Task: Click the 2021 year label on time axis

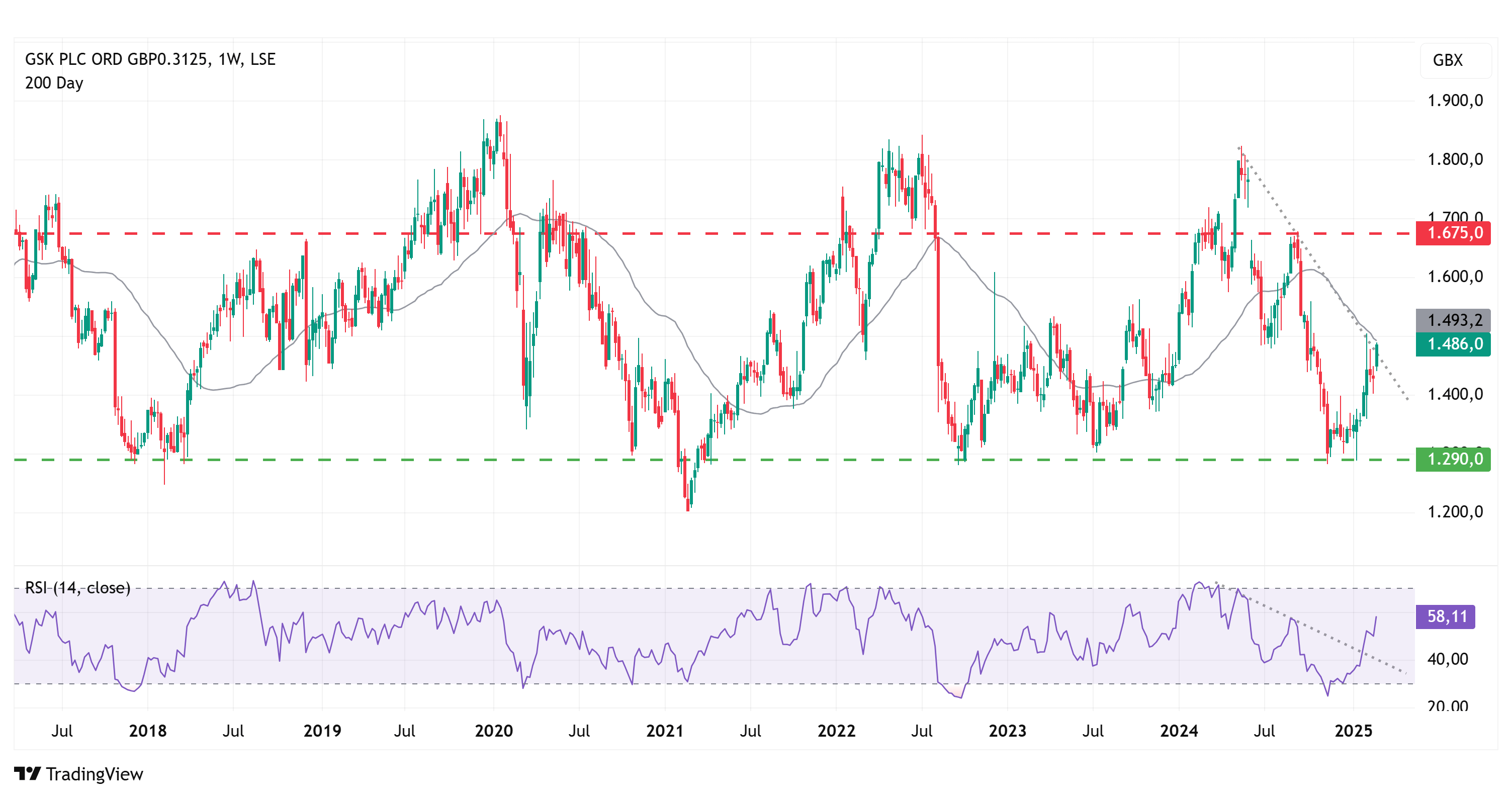Action: pos(664,731)
